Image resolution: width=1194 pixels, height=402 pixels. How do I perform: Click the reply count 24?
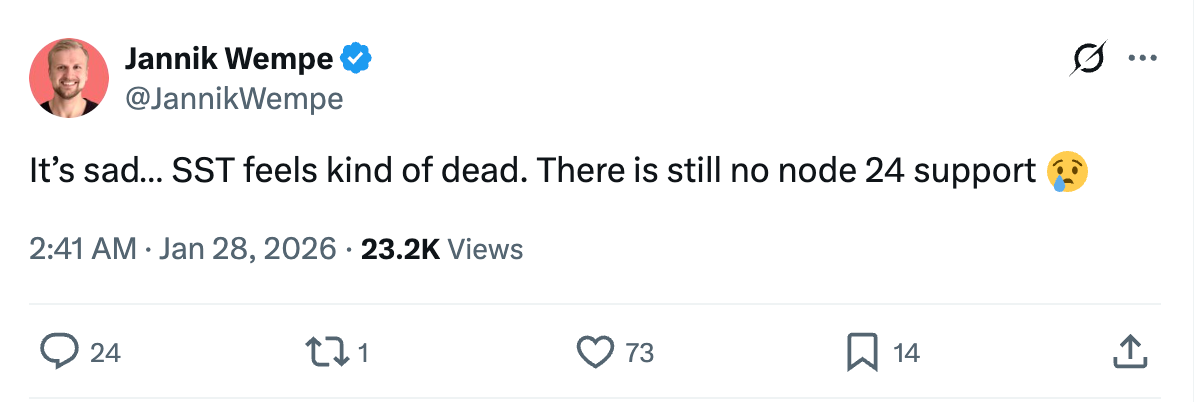pos(105,352)
